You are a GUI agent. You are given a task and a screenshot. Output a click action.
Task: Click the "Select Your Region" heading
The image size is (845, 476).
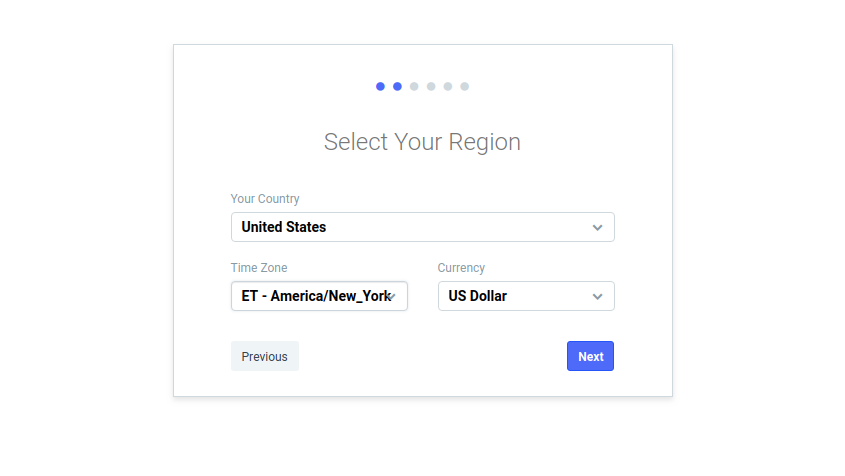[422, 142]
